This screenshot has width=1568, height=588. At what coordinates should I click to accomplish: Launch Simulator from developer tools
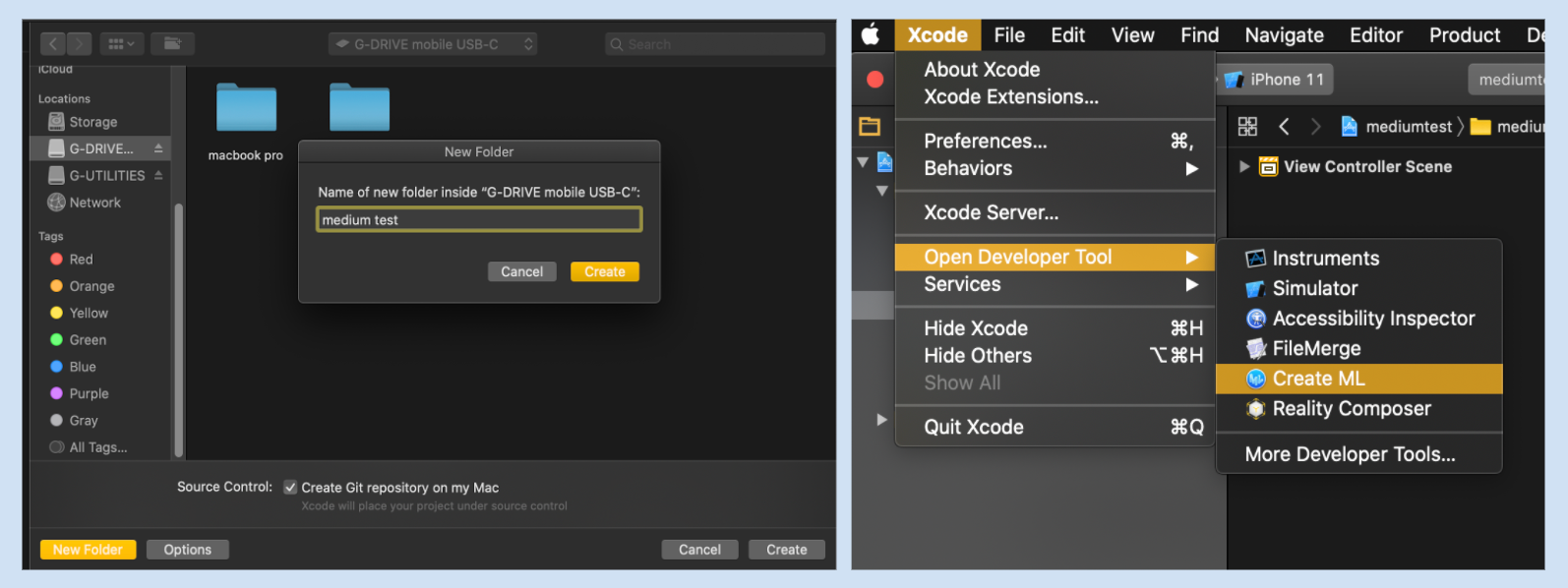(x=1358, y=288)
